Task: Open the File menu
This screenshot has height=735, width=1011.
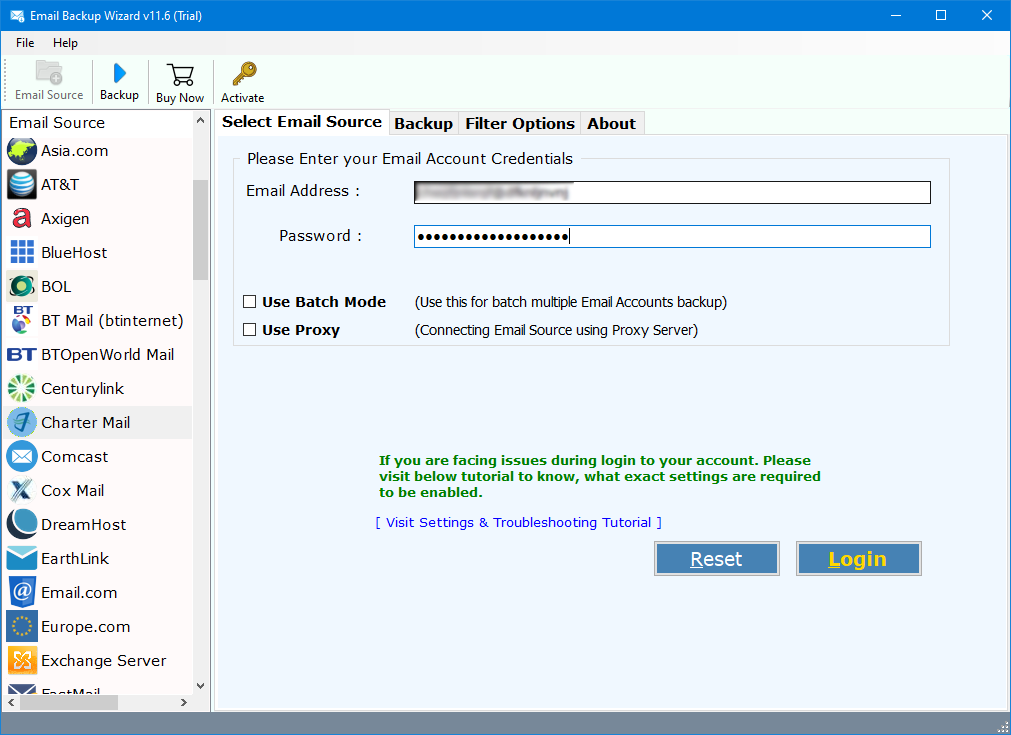Action: click(x=25, y=43)
